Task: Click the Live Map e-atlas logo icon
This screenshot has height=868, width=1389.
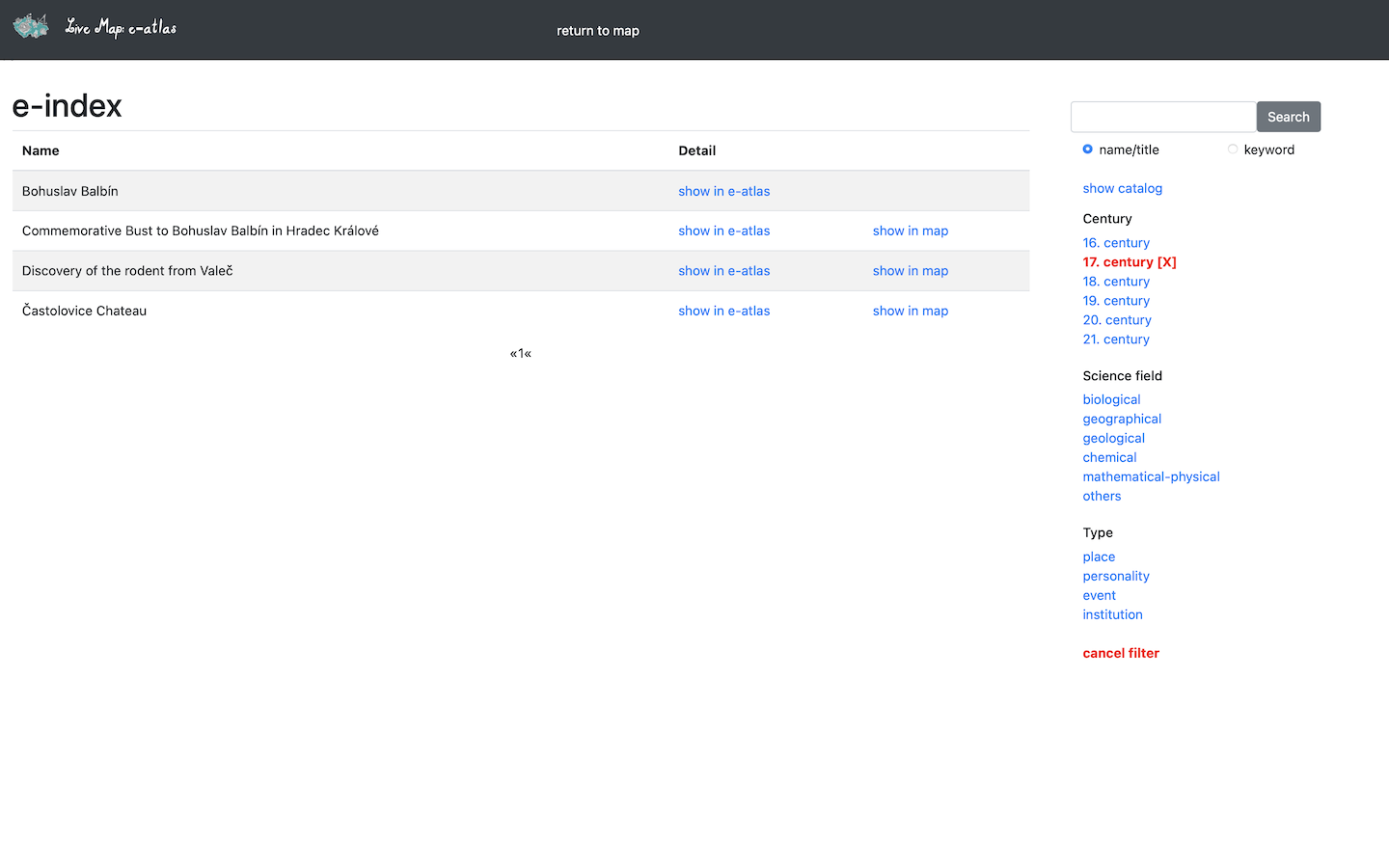Action: click(x=31, y=26)
